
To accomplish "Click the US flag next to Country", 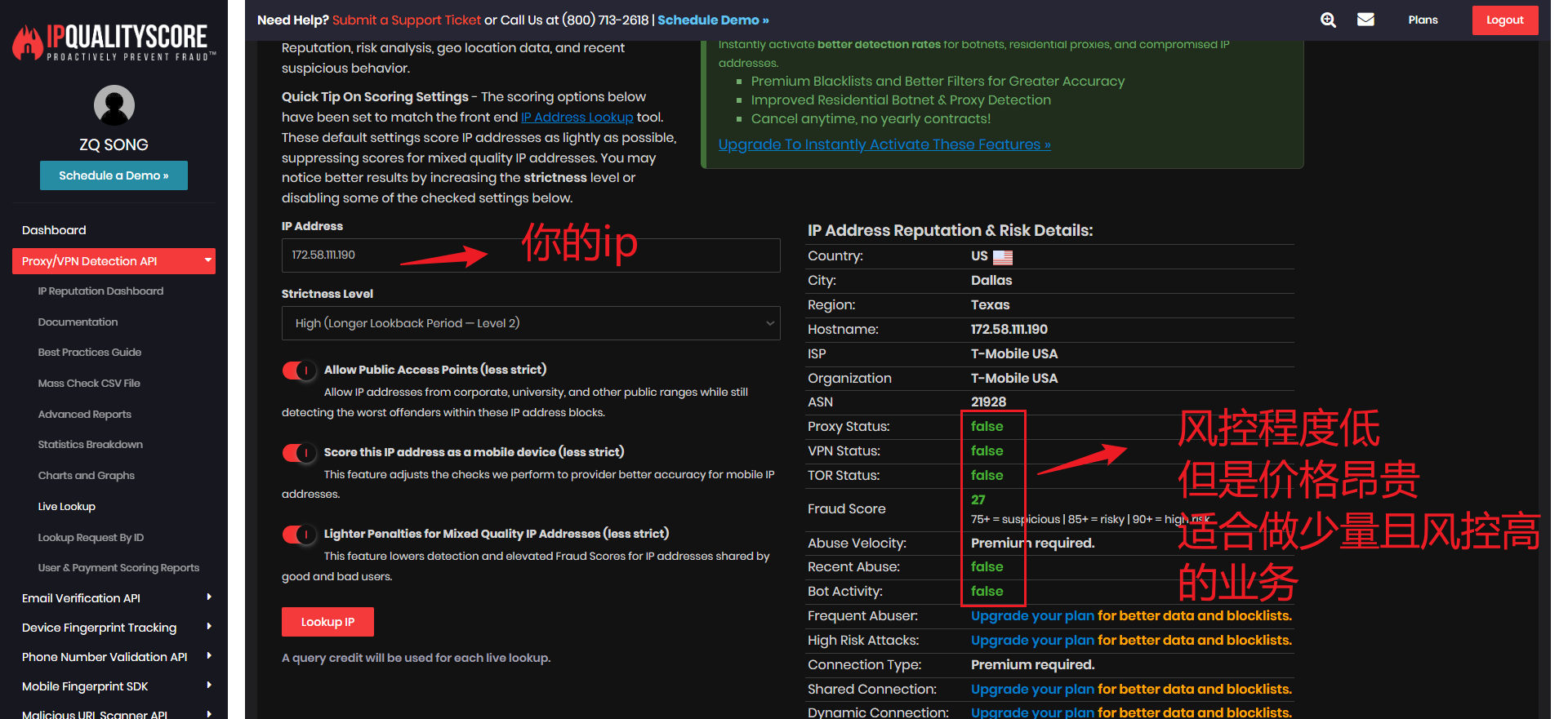I will (1003, 257).
